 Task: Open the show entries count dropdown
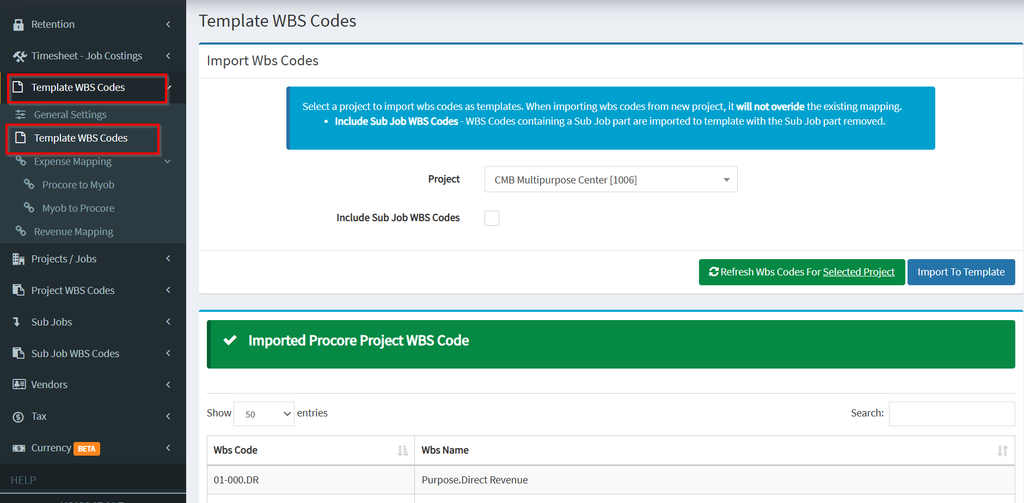click(x=264, y=414)
